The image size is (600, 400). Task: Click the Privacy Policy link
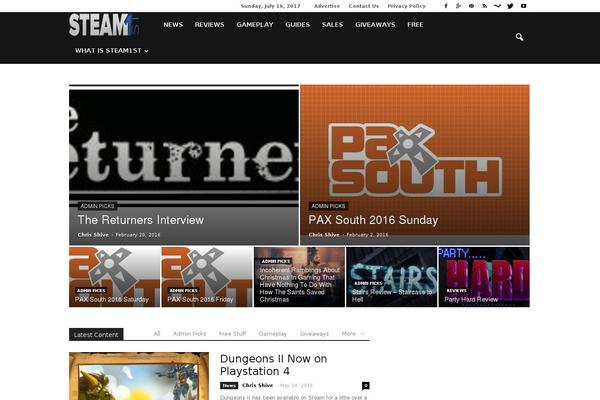point(406,6)
